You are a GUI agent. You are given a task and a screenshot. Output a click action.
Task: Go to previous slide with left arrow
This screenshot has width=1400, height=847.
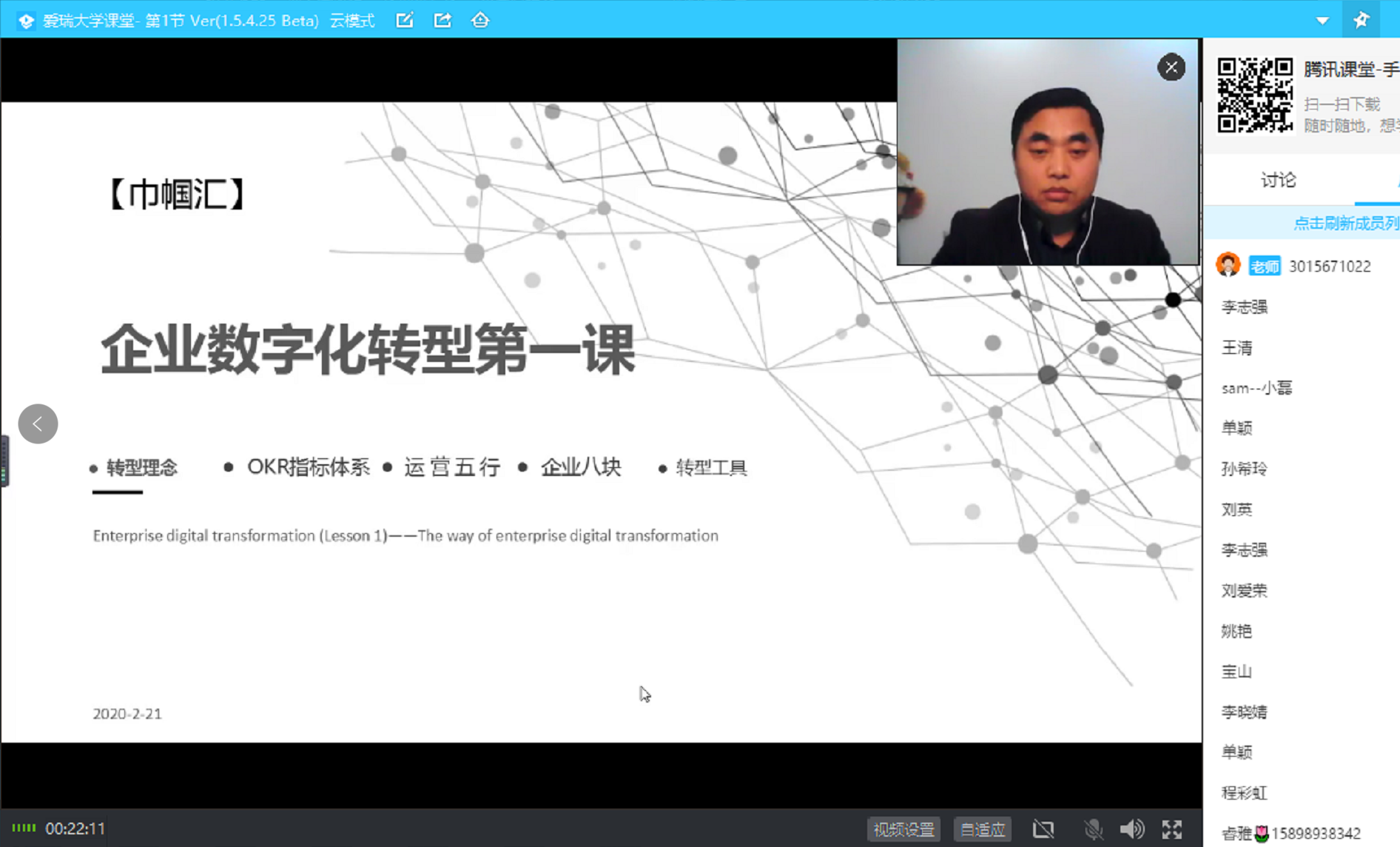pyautogui.click(x=38, y=423)
